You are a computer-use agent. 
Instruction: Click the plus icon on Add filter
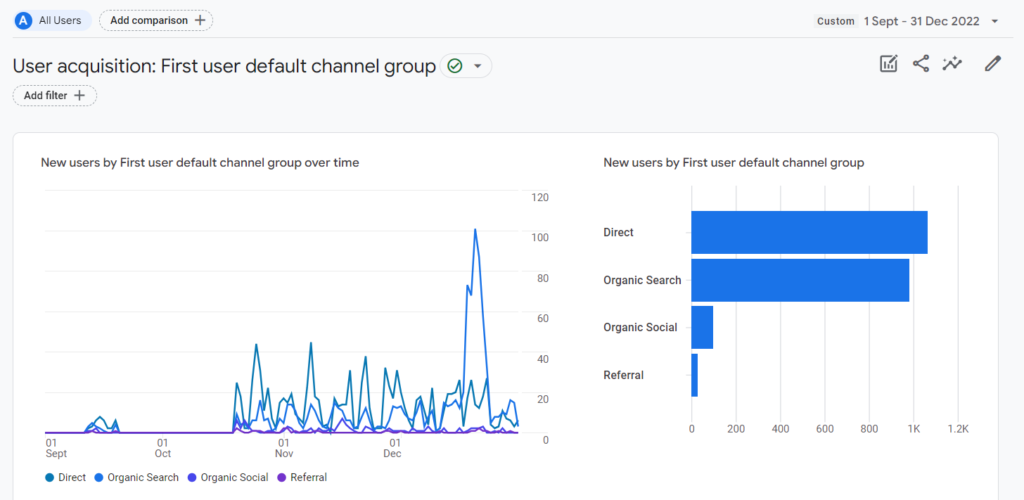[80, 96]
